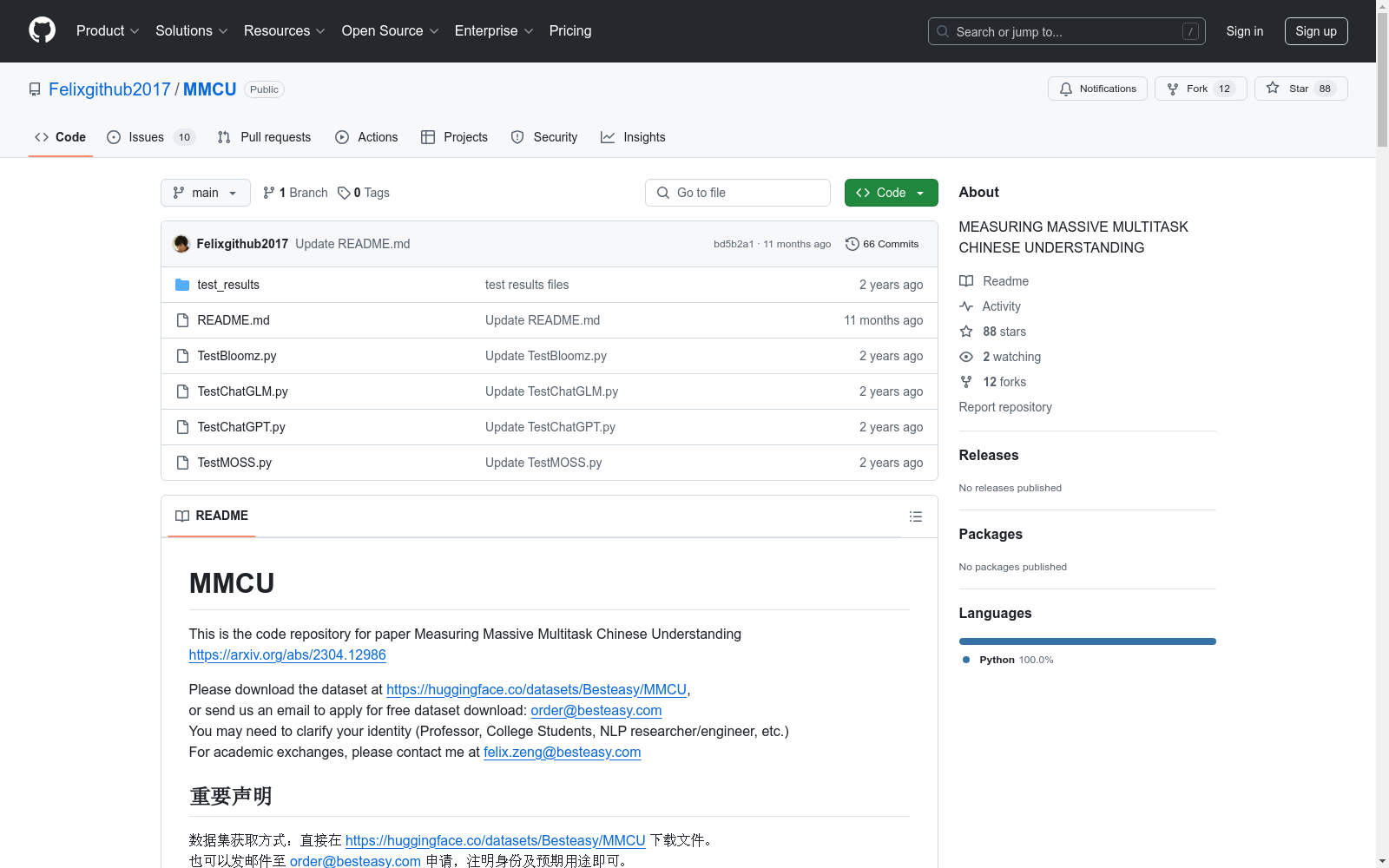The height and width of the screenshot is (868, 1389).
Task: Click the stars icon in About sidebar
Action: (x=966, y=332)
